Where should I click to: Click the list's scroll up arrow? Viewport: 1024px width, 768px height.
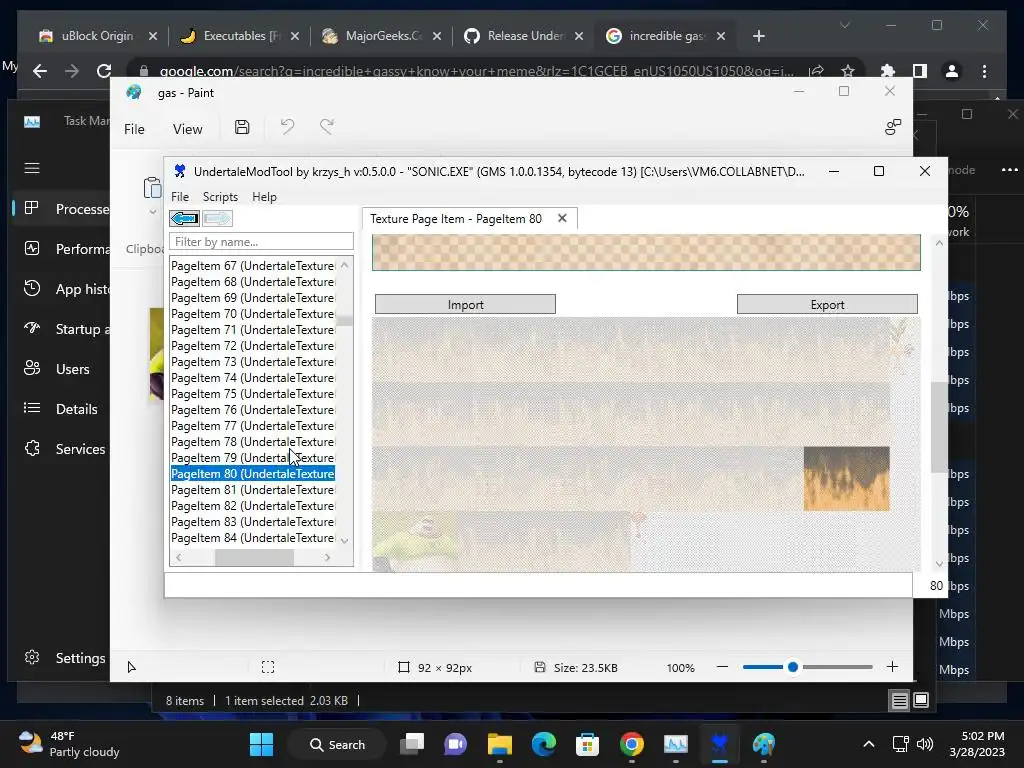[345, 264]
